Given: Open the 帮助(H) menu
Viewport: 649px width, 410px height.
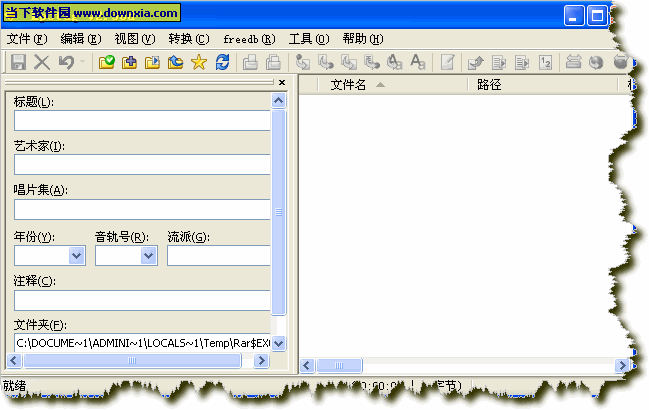Looking at the screenshot, I should (x=363, y=39).
